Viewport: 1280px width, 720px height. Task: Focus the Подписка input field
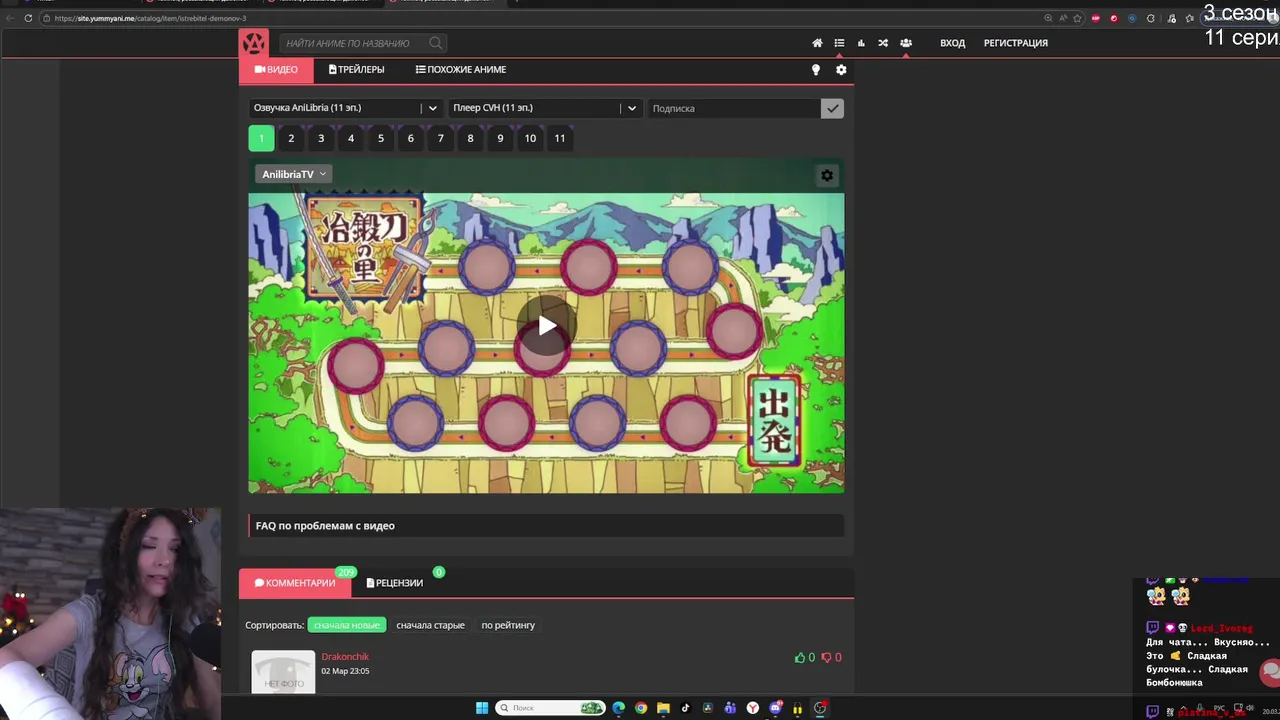coord(733,108)
